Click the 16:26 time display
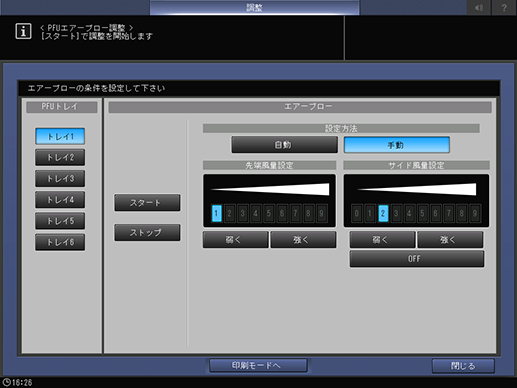 point(22,382)
